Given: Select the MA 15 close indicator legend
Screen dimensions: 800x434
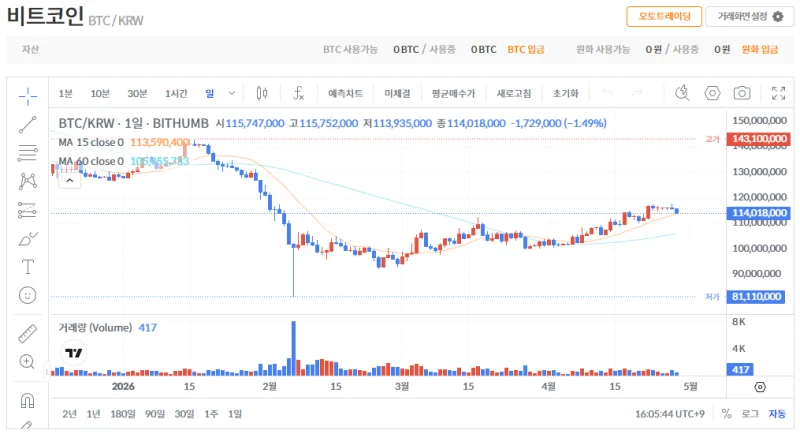Looking at the screenshot, I should 91,142.
